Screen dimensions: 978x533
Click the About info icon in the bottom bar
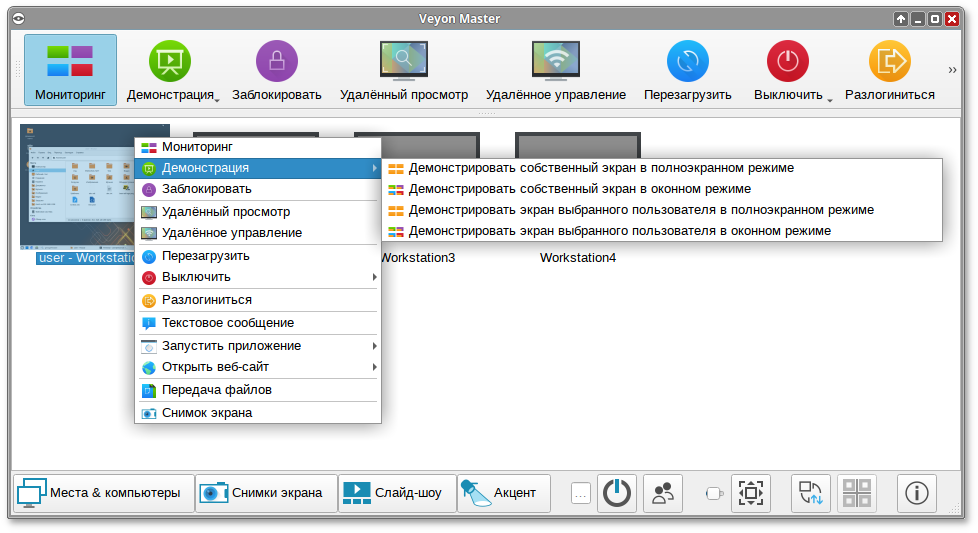[x=917, y=493]
